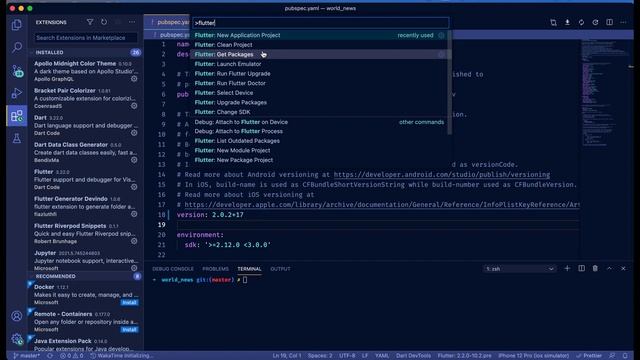Install the Remote - Containers extension

[x=129, y=329]
